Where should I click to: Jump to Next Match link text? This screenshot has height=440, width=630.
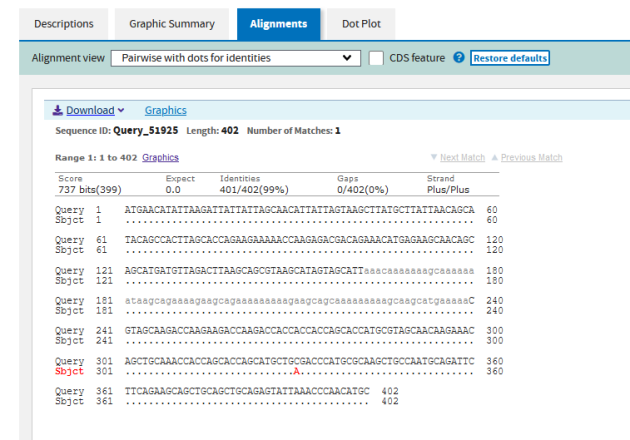pyautogui.click(x=462, y=158)
